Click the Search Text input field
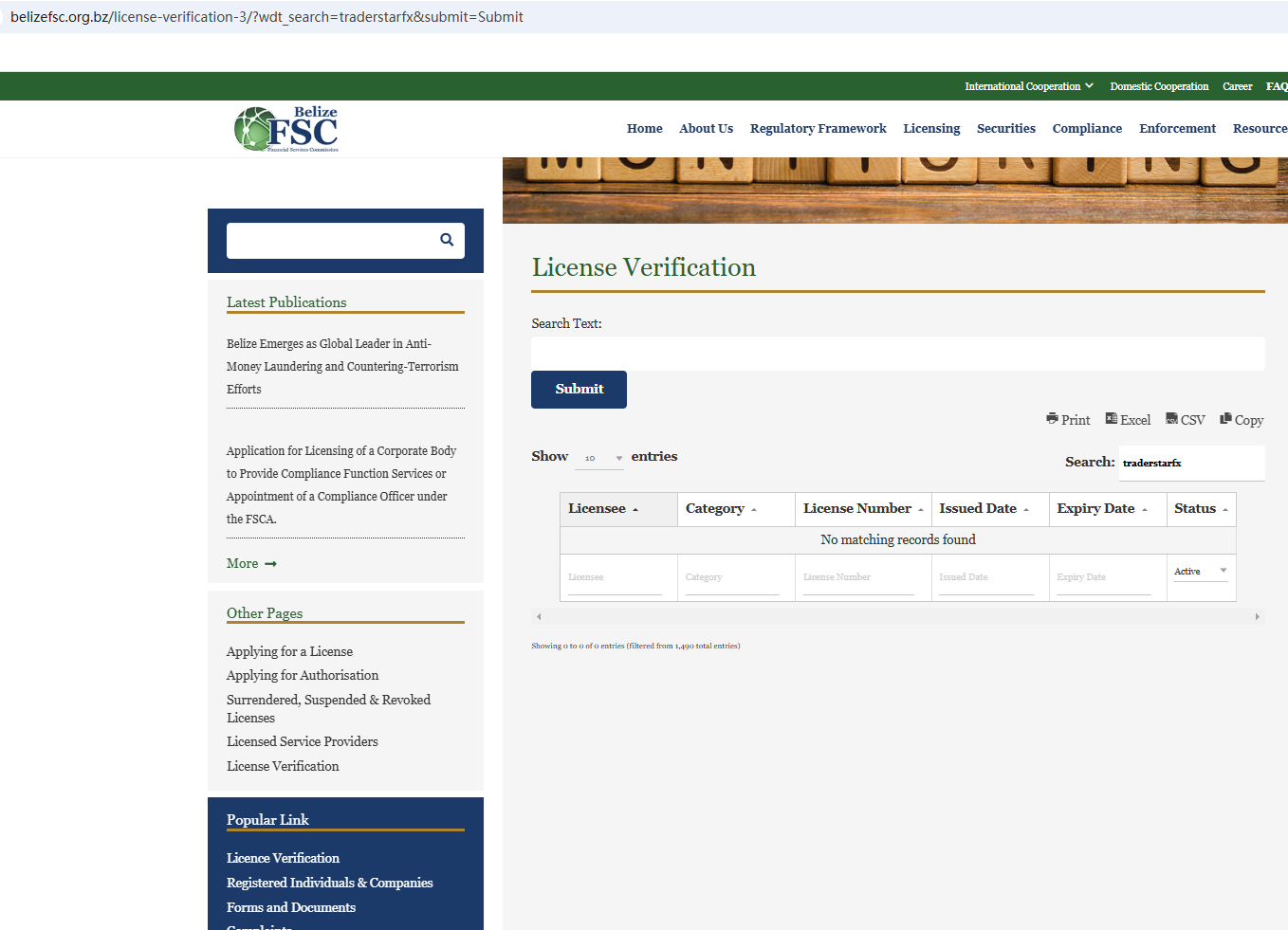Viewport: 1288px width, 930px height. tap(897, 354)
